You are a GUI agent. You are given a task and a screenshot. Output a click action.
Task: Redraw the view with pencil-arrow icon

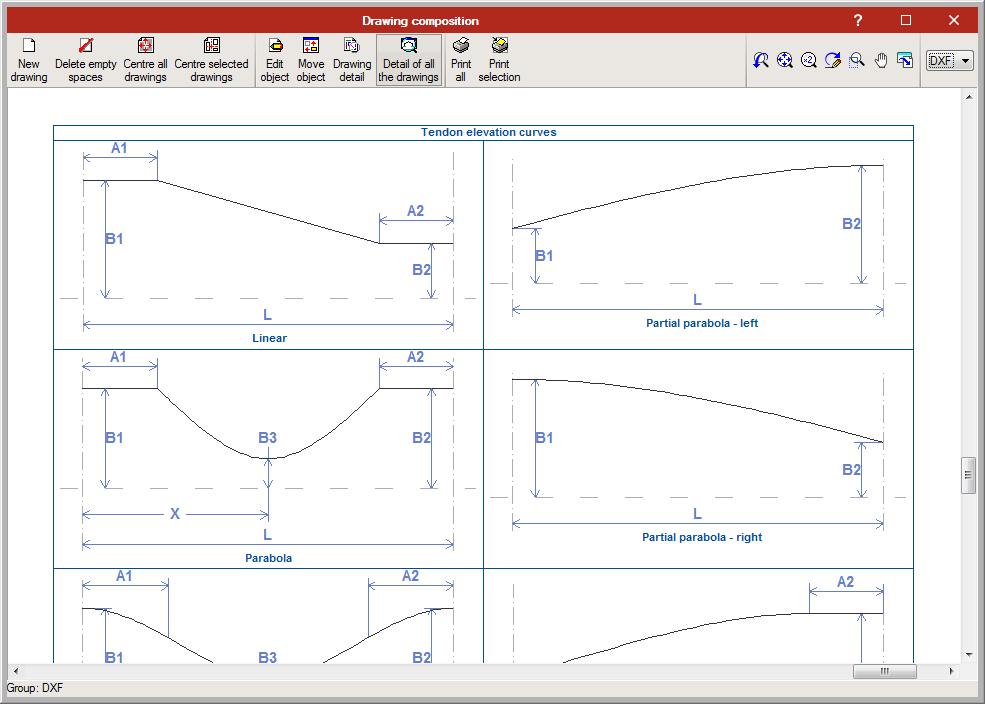(x=833, y=61)
